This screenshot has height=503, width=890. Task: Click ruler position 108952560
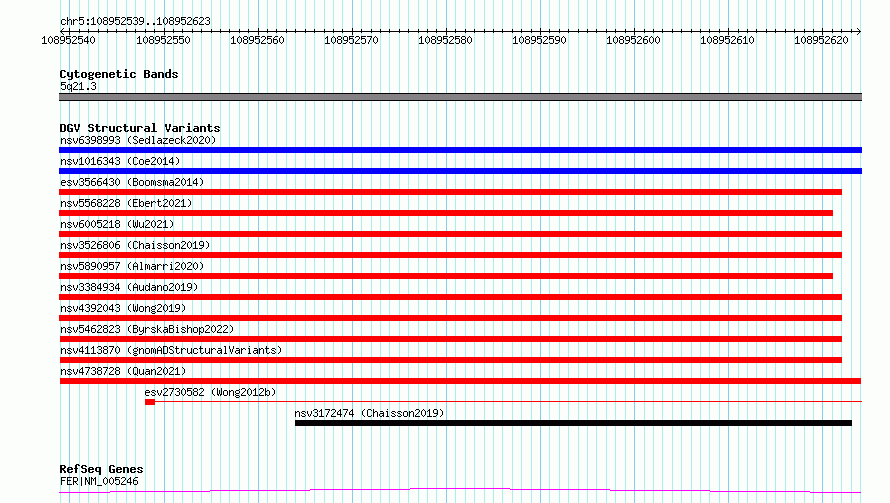(257, 40)
